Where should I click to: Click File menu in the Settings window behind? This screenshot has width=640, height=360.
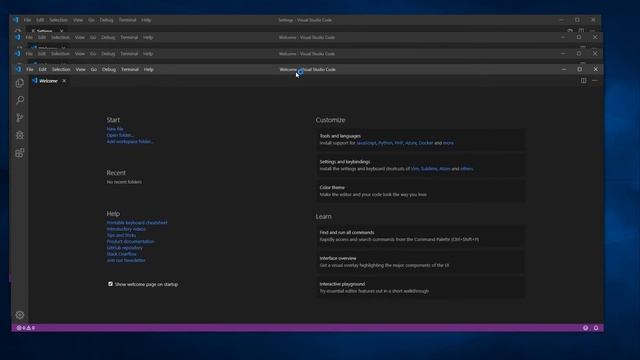click(x=27, y=20)
